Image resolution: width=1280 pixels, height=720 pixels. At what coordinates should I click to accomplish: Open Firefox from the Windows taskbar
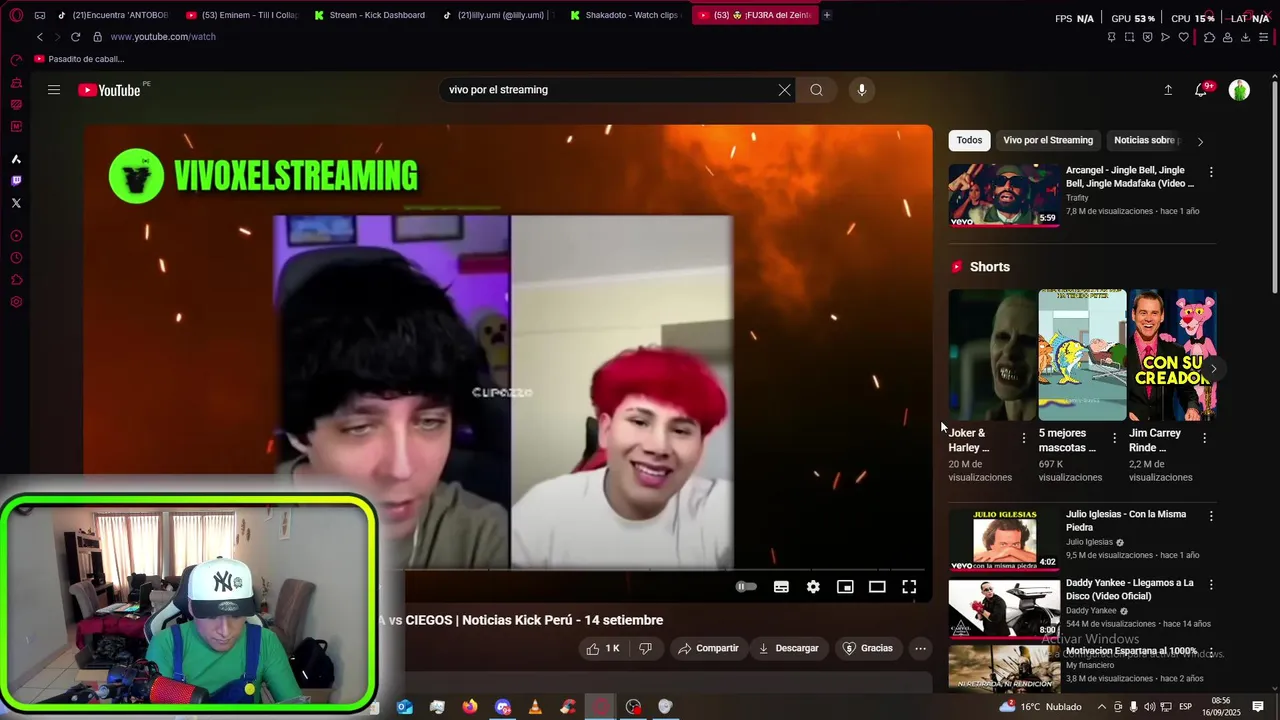tap(470, 707)
